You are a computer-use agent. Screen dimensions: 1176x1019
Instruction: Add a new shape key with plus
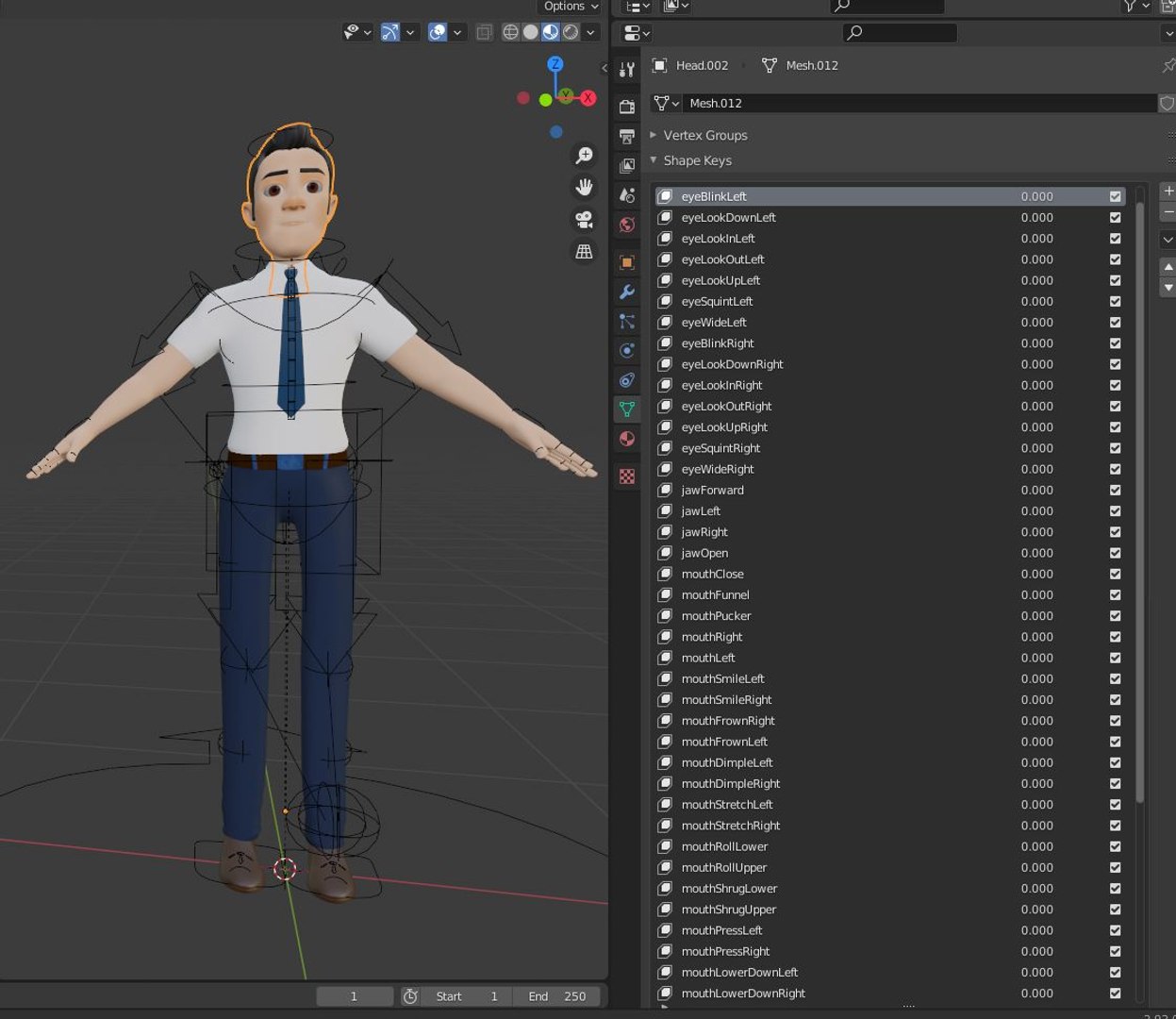[x=1168, y=192]
